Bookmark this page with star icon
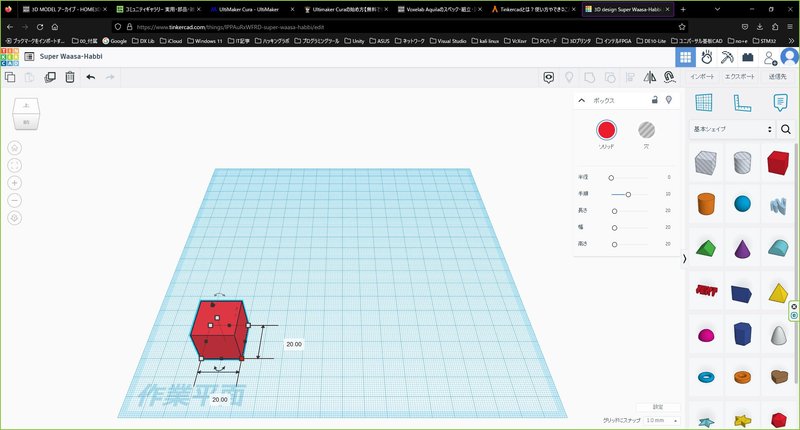 682,27
